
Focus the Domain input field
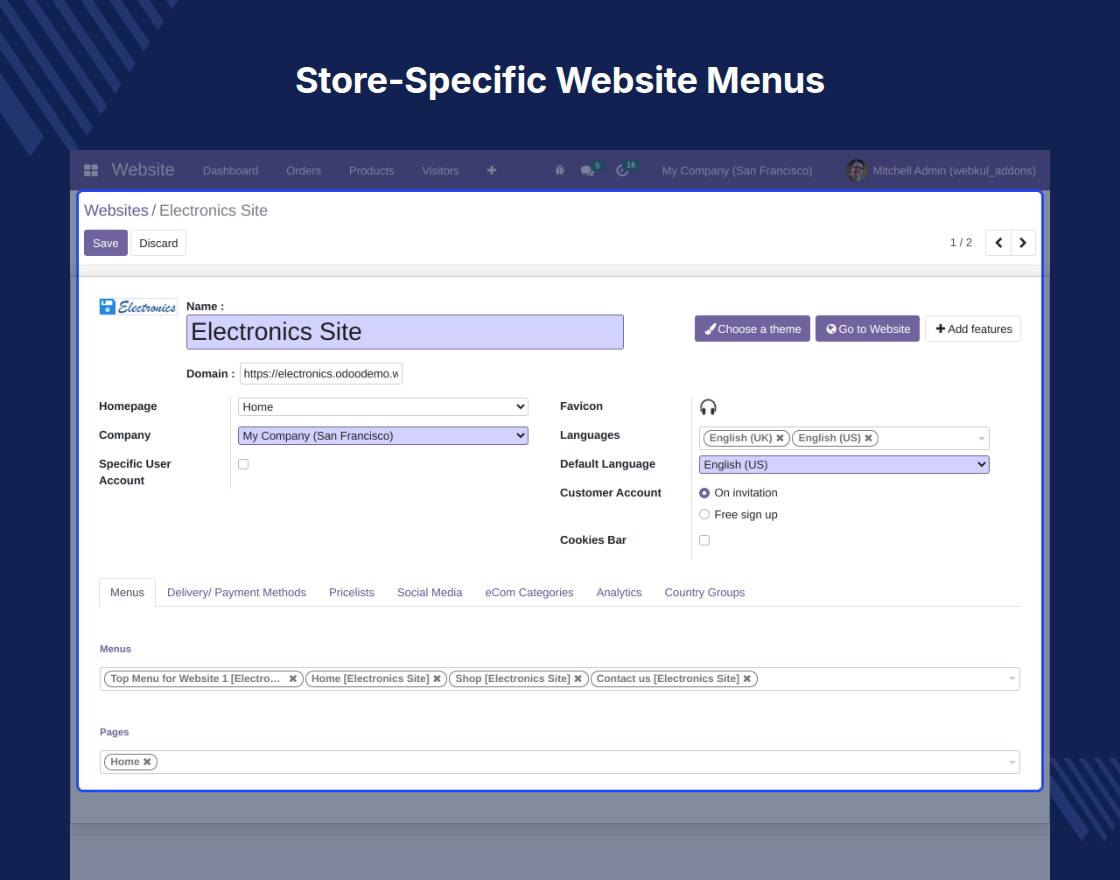coord(321,374)
